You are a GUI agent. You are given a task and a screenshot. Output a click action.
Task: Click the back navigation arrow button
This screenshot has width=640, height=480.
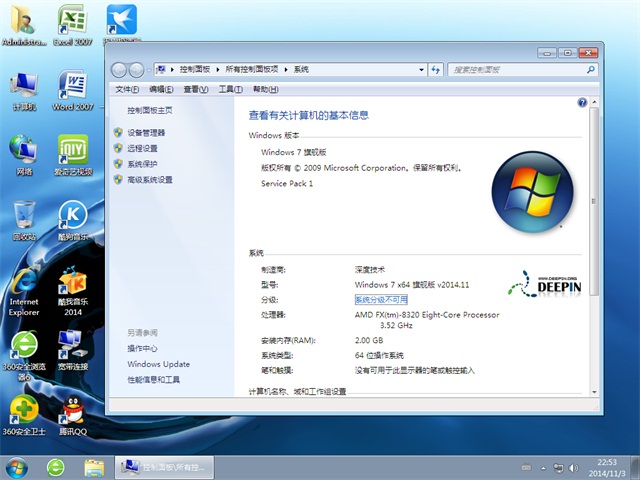tap(121, 69)
